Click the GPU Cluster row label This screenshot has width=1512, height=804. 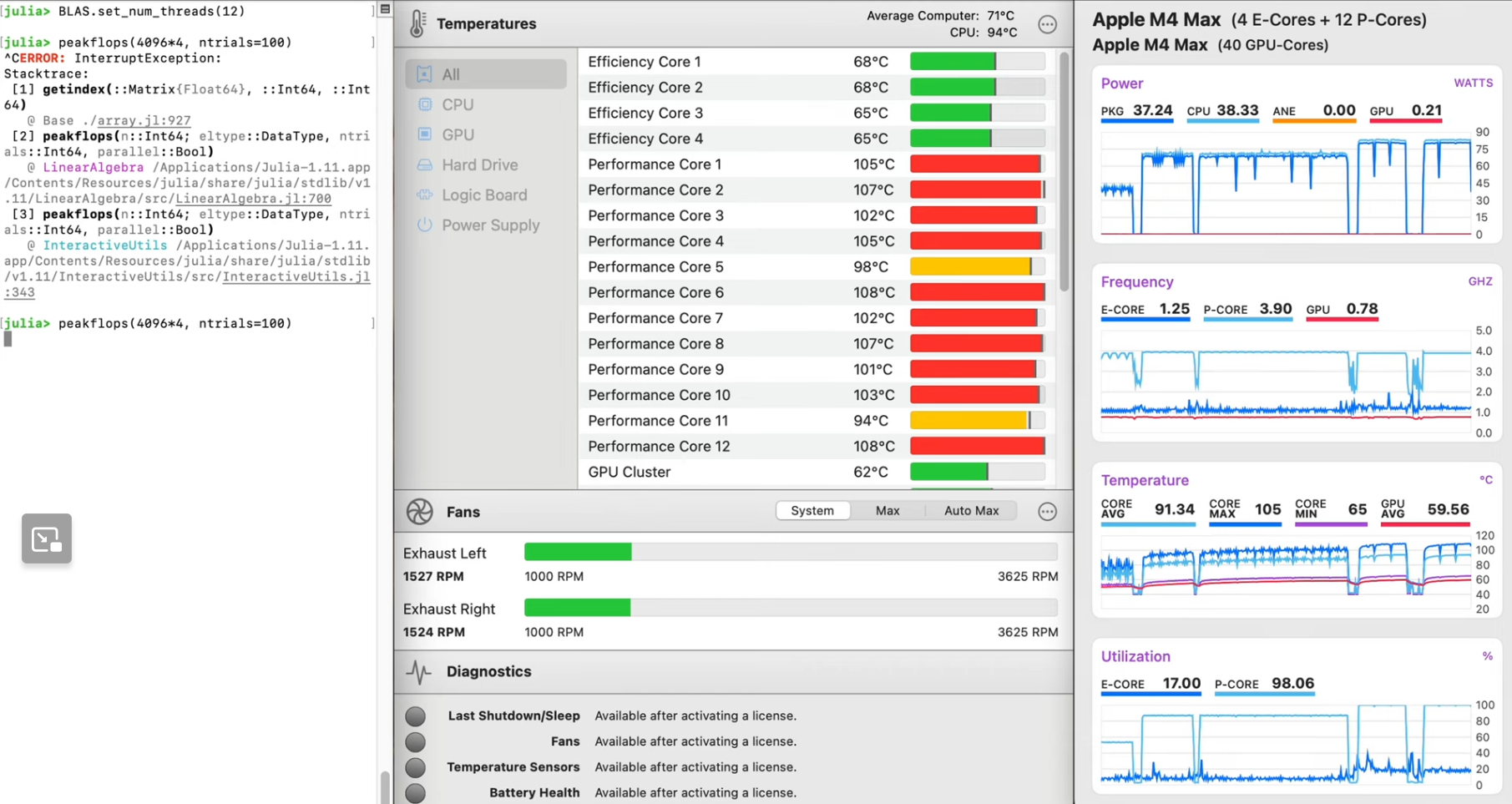629,473
